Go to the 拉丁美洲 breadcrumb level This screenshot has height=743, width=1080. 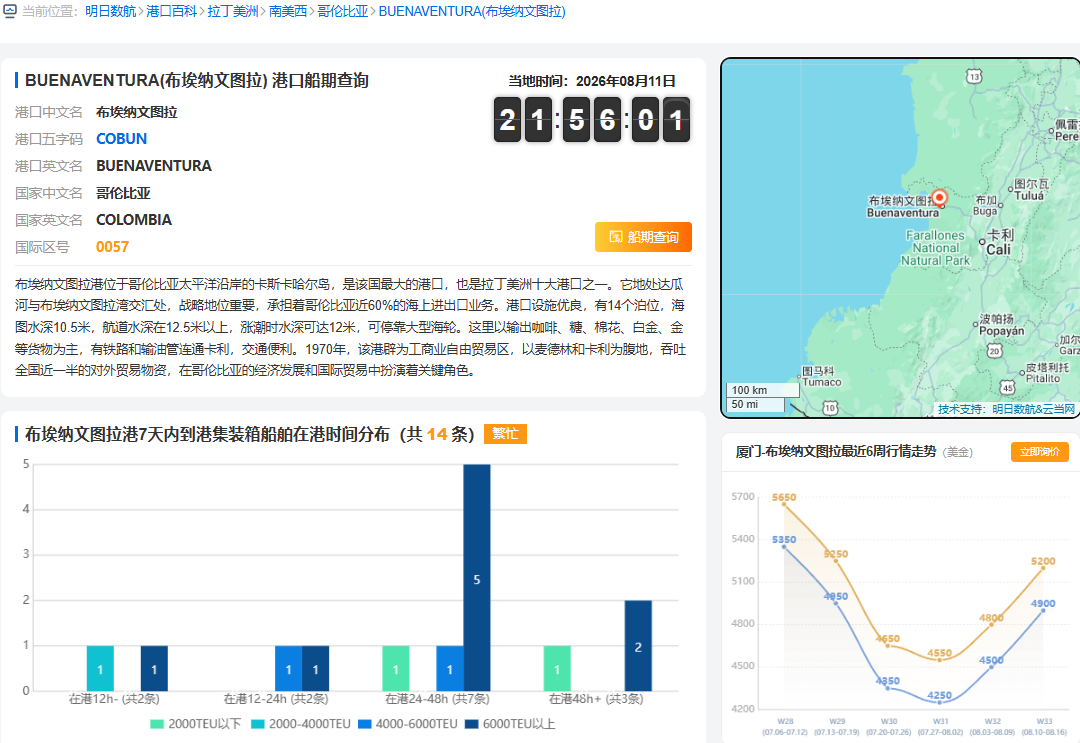233,12
